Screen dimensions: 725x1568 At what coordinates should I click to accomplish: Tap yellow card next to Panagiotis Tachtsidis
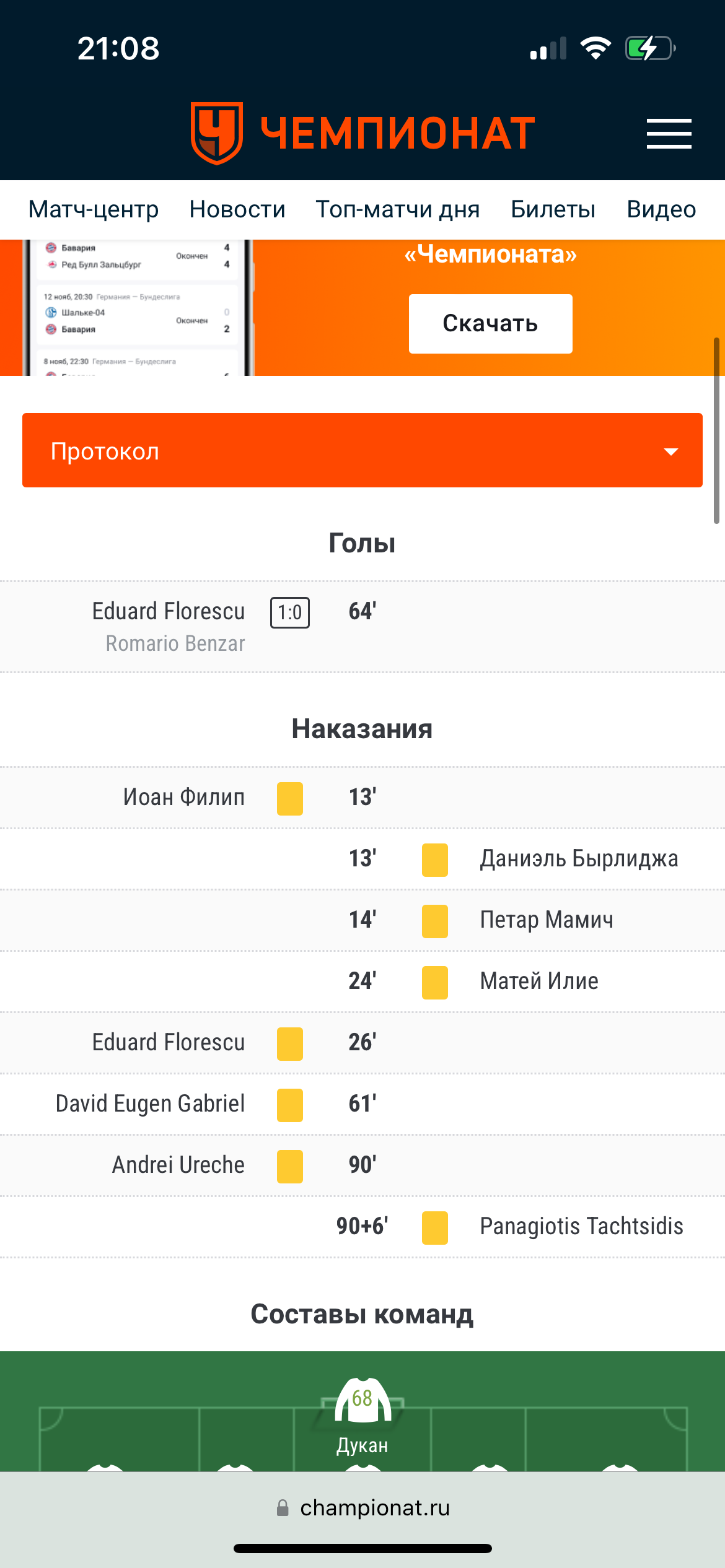(434, 1227)
